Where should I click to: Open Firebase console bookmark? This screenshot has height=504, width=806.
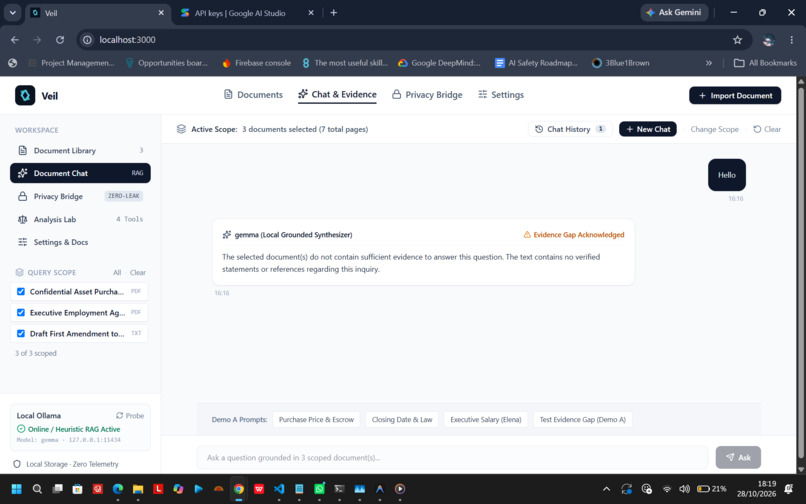click(257, 63)
